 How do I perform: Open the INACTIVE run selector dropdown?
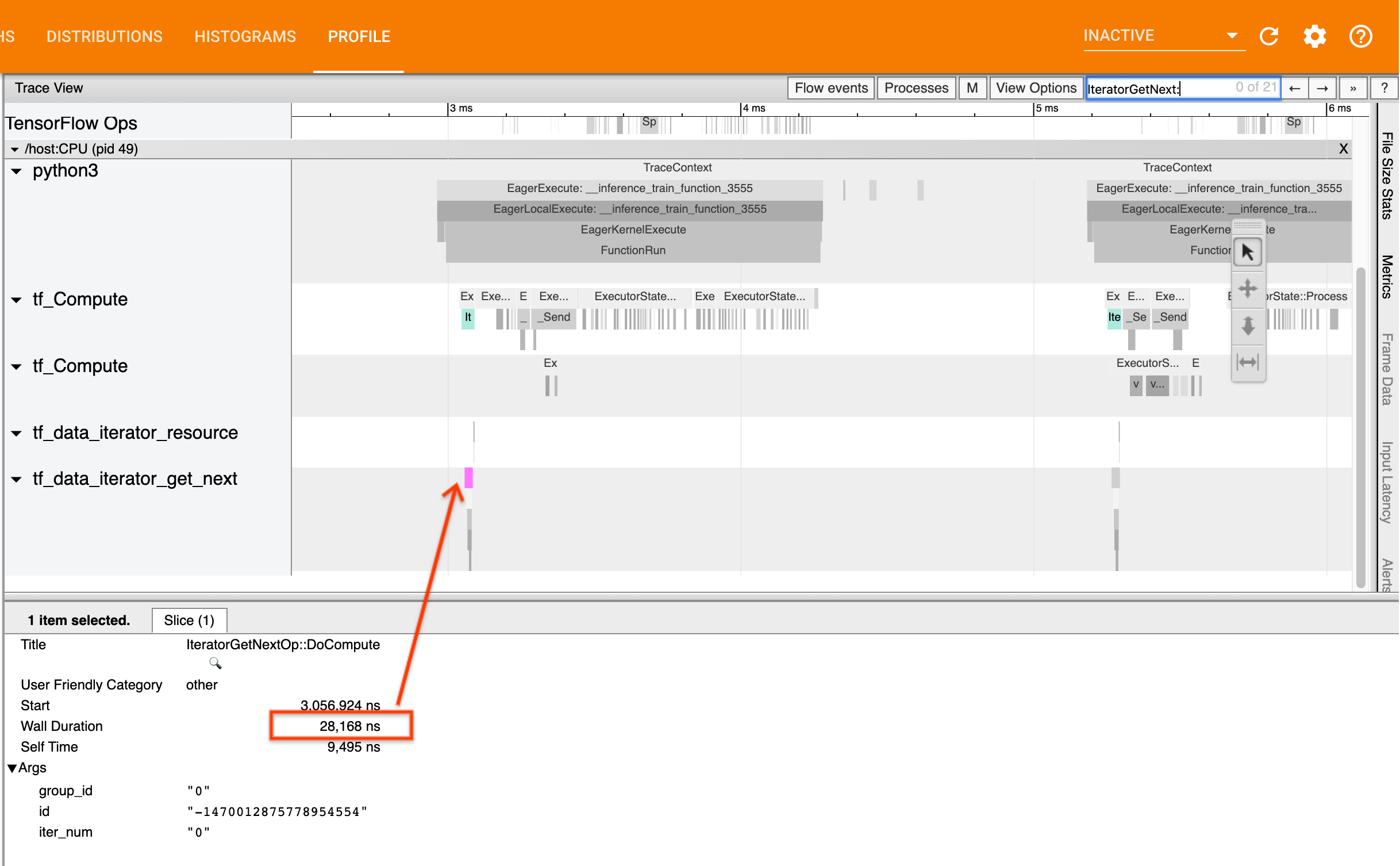pos(1232,36)
